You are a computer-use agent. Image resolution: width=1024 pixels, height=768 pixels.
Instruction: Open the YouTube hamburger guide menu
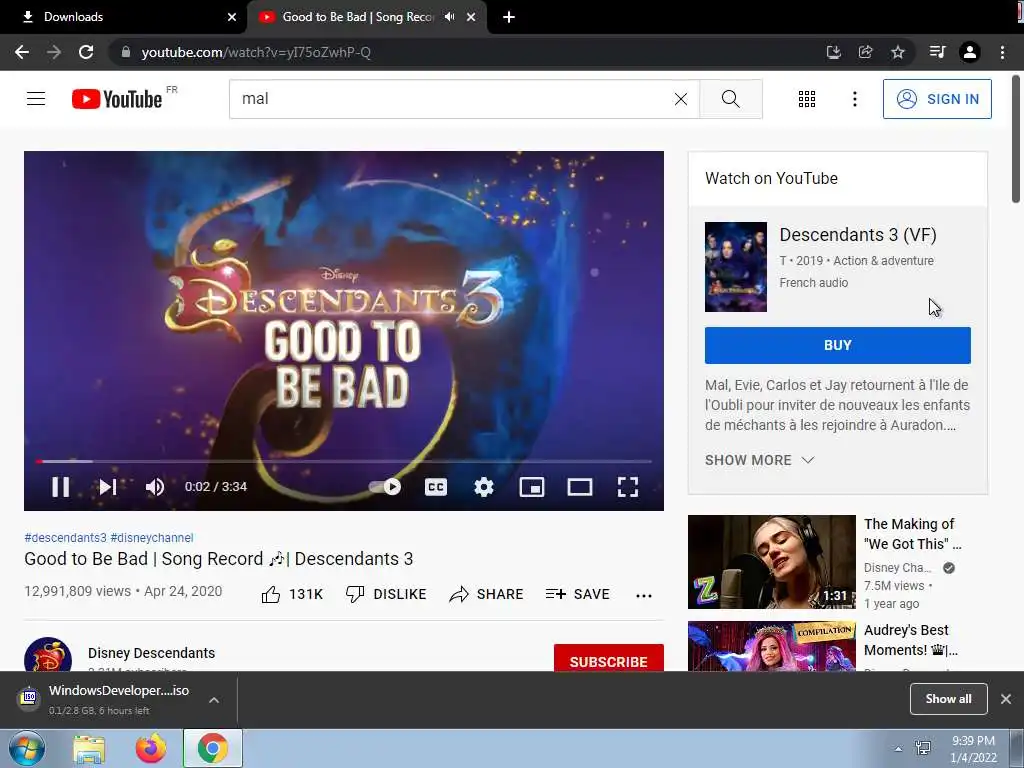coord(36,99)
